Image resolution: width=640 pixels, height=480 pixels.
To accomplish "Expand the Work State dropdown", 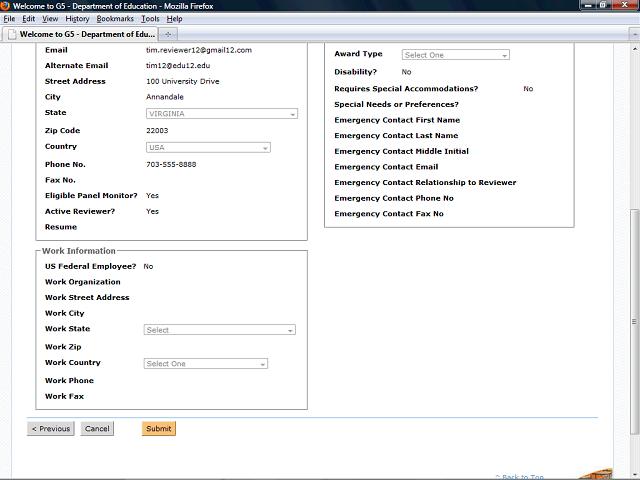I will pyautogui.click(x=219, y=330).
